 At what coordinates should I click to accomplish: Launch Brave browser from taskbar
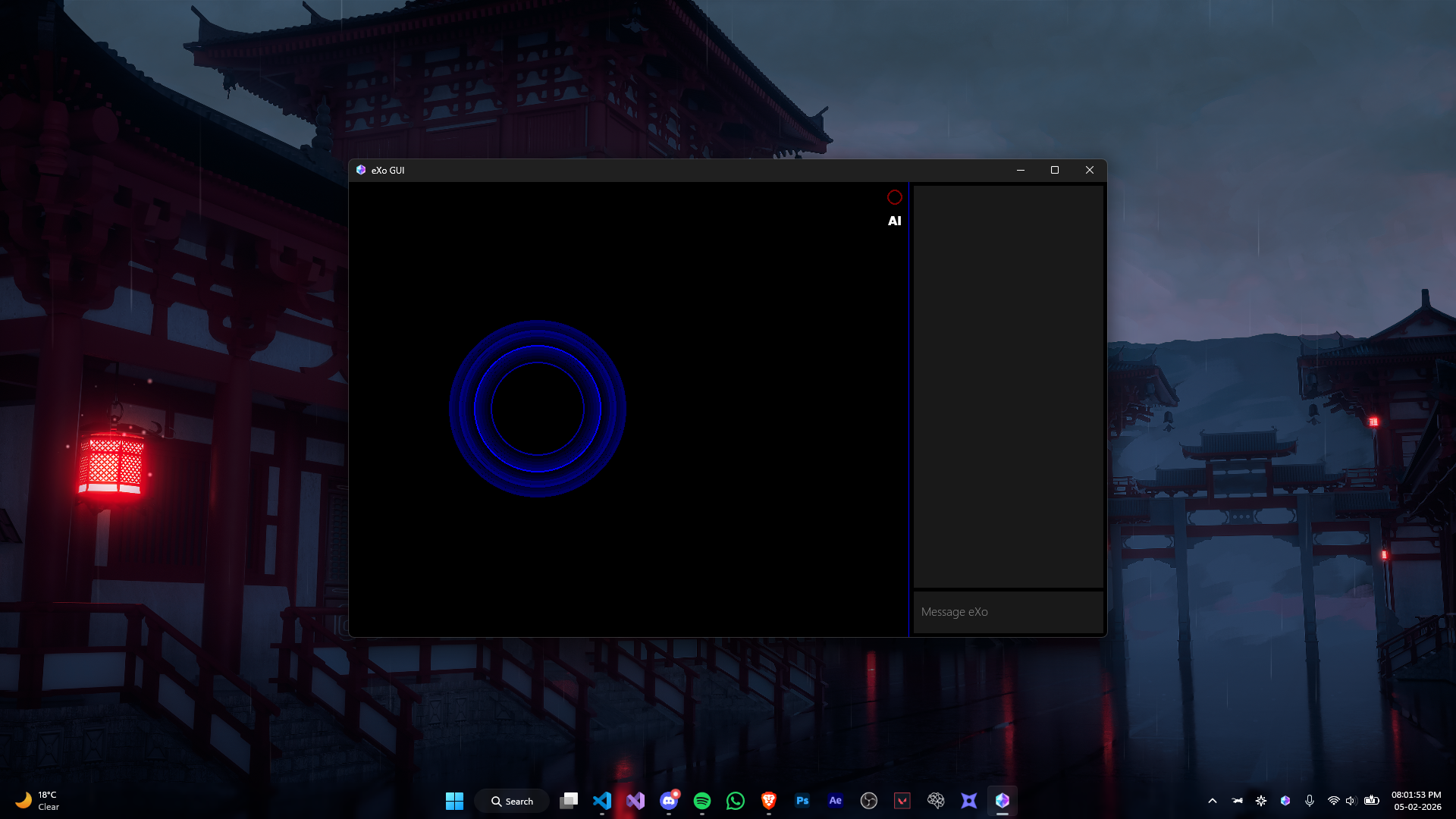[769, 801]
